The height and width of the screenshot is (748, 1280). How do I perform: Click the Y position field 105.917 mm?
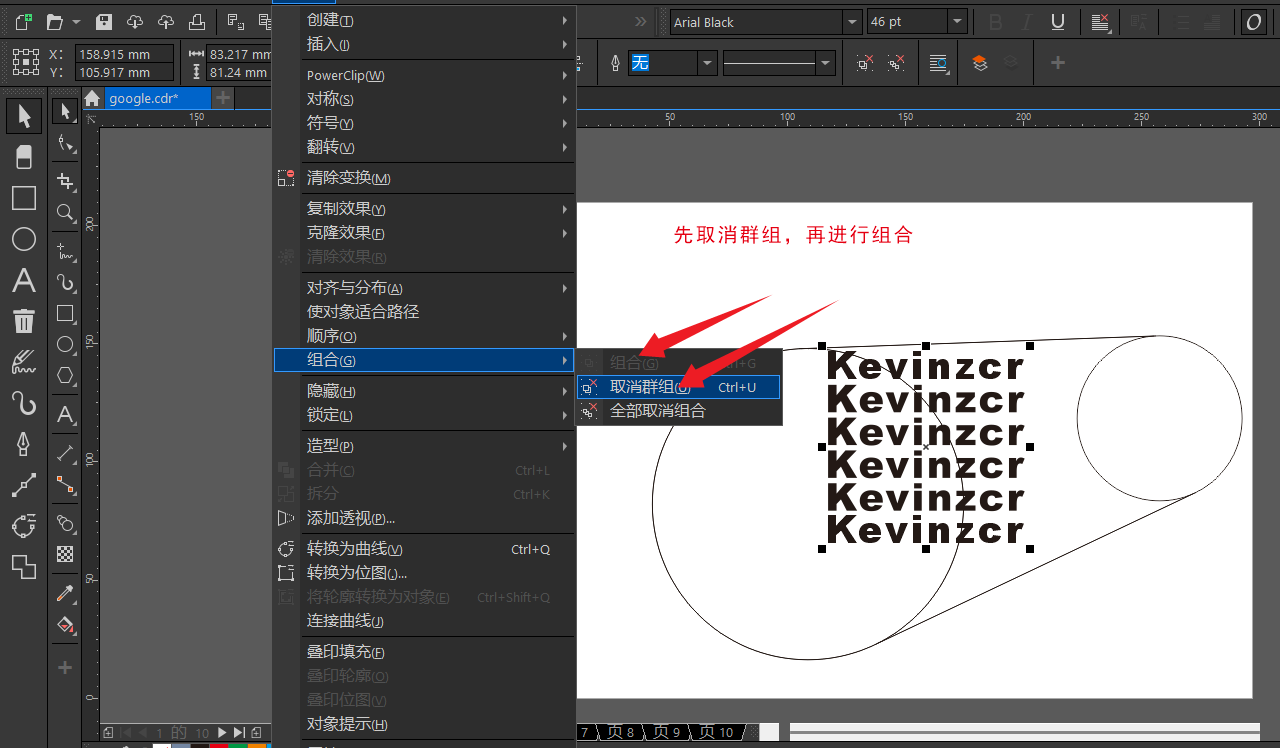coord(123,72)
